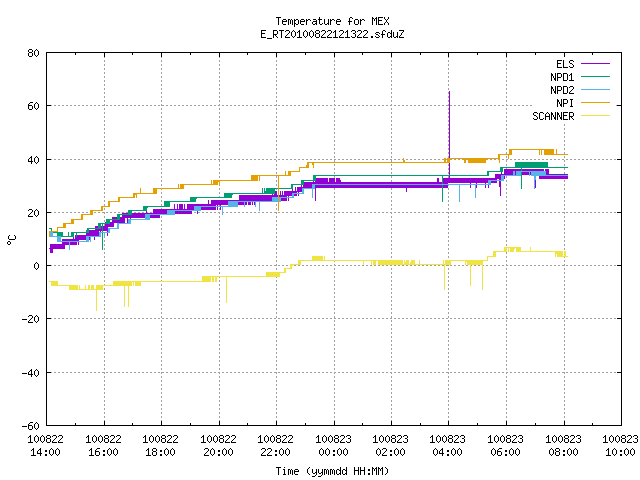Screen dimensions: 640x480
Task: Click the x-axis tick label 100823 00:00
Action: pos(333,446)
